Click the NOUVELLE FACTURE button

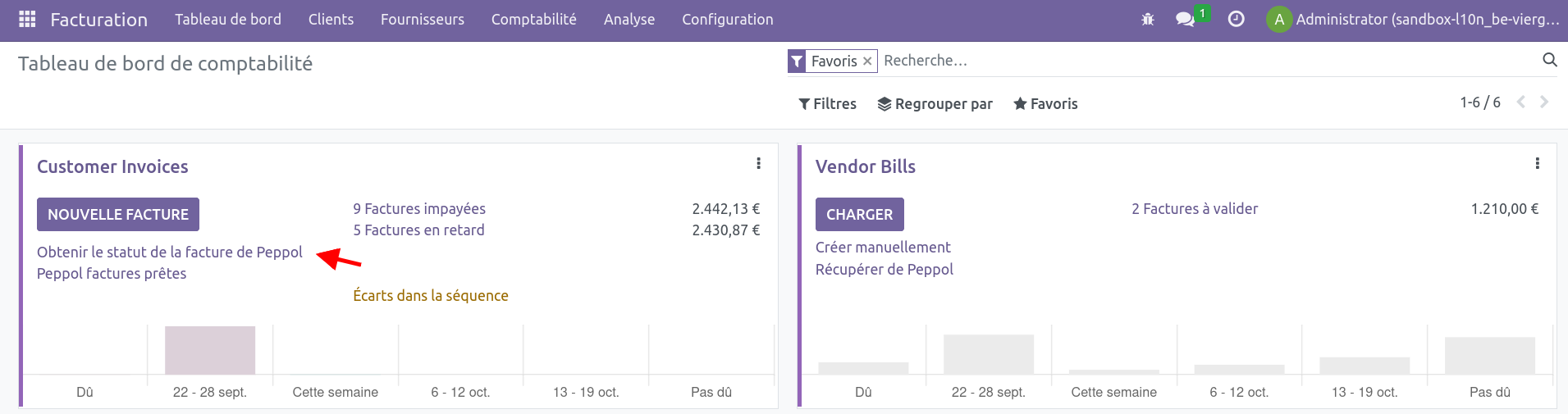(118, 215)
